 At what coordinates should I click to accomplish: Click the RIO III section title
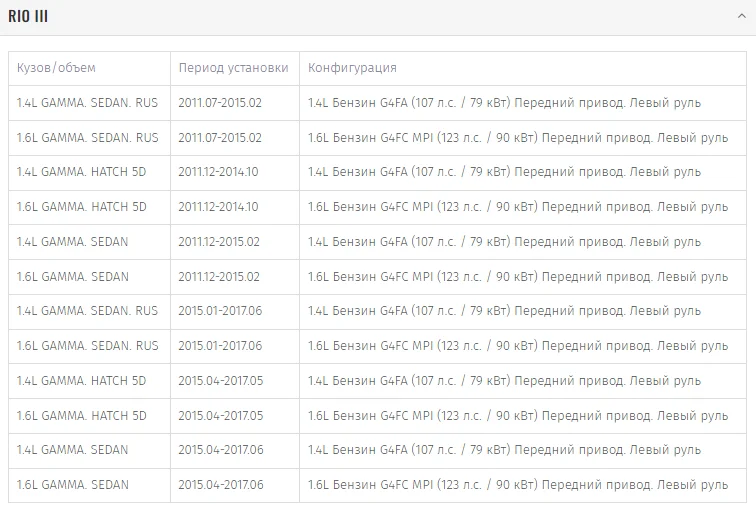[x=28, y=16]
